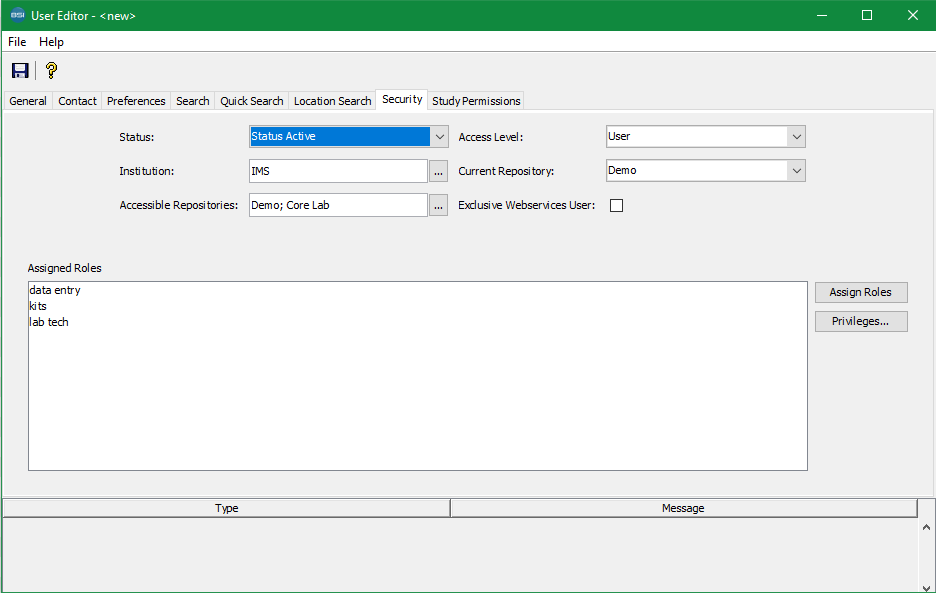The width and height of the screenshot is (936, 593).
Task: Enable the Exclusive Webservices User checkbox
Action: [616, 206]
